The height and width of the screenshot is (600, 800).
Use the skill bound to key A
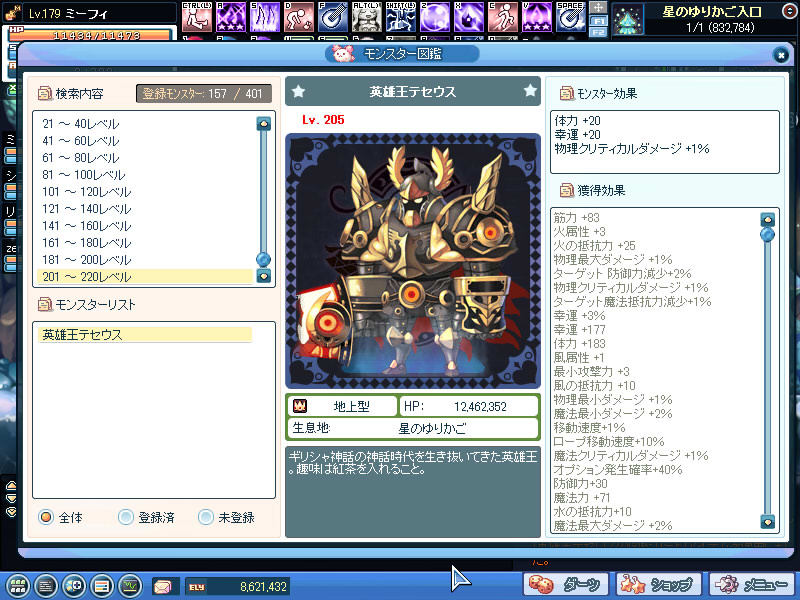[x=231, y=17]
